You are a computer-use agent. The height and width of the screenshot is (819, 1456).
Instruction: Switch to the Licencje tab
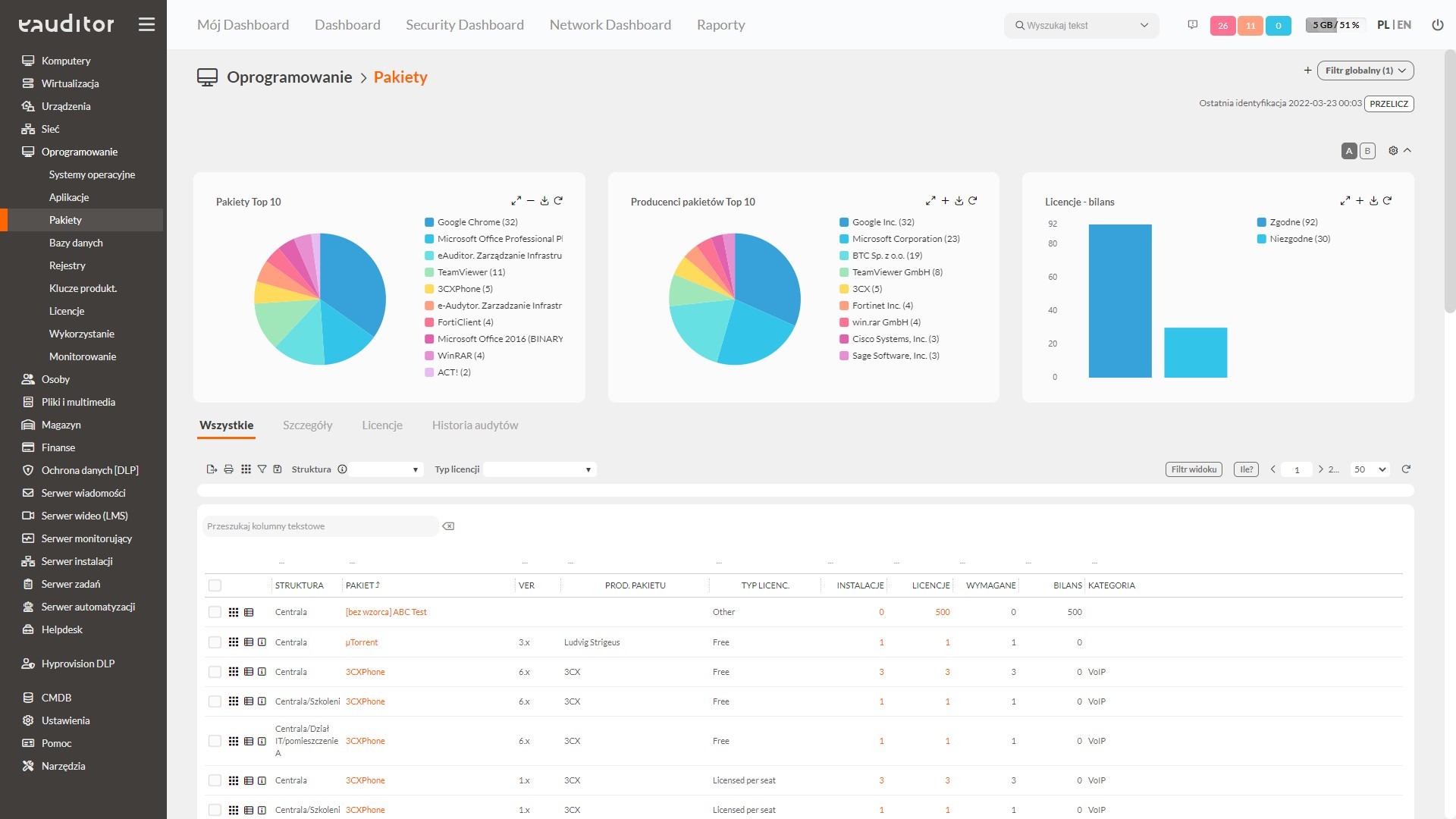point(382,425)
